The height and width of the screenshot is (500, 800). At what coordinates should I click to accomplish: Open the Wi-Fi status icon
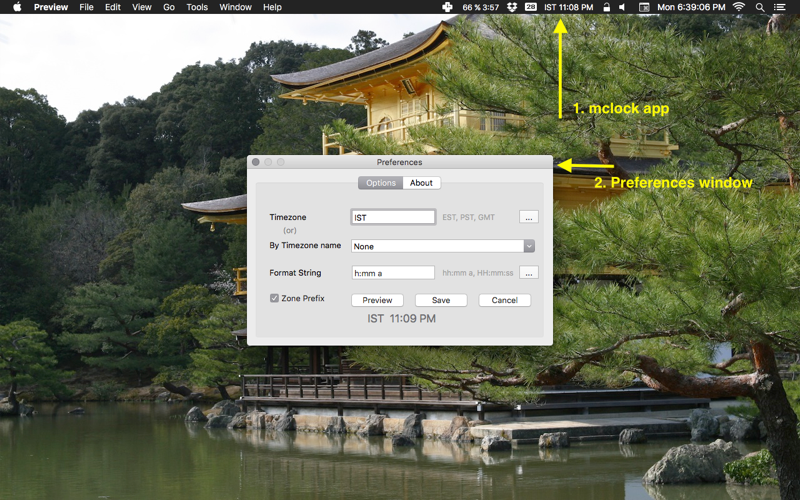tap(738, 7)
